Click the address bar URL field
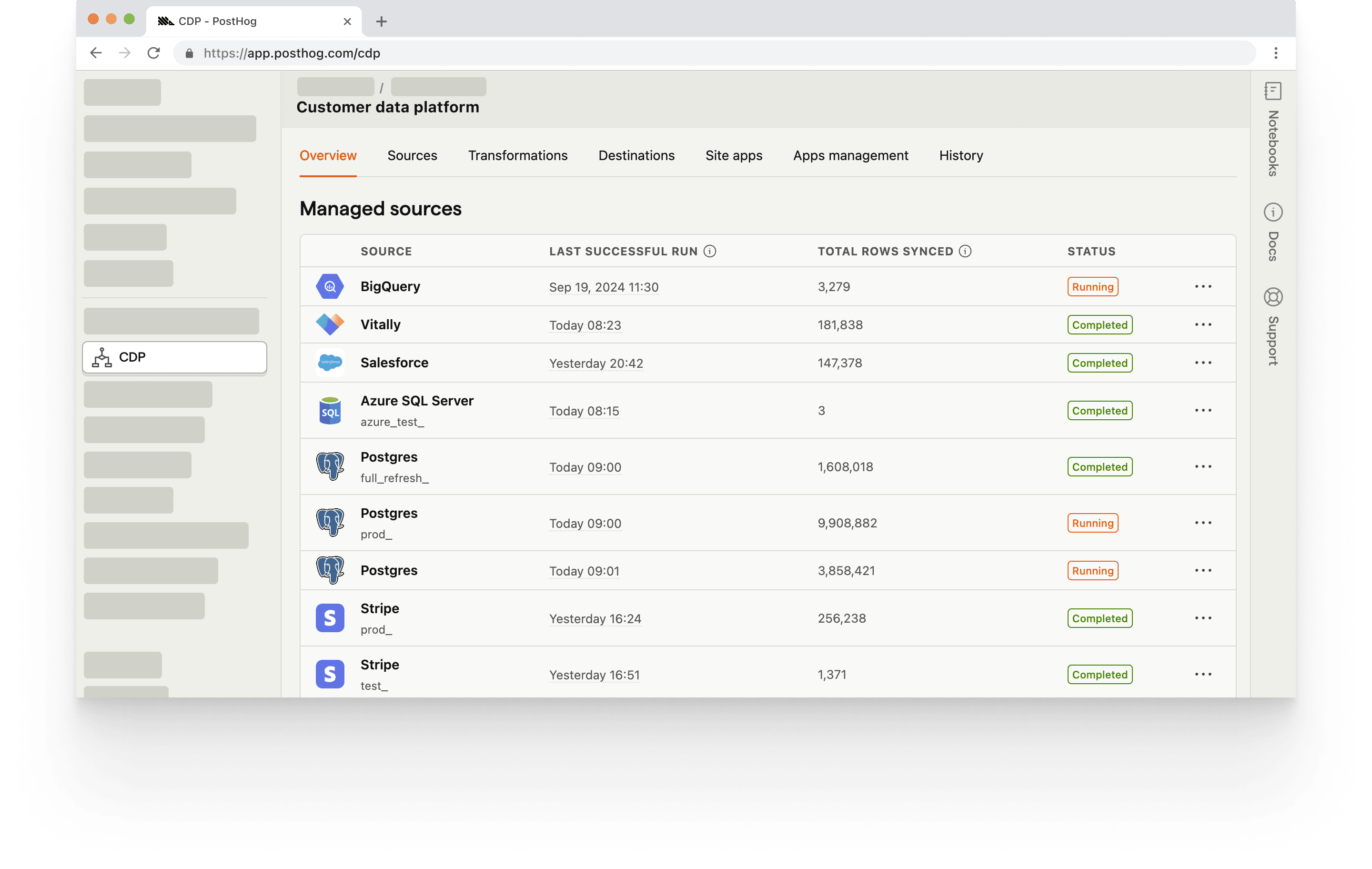1372x869 pixels. (715, 53)
